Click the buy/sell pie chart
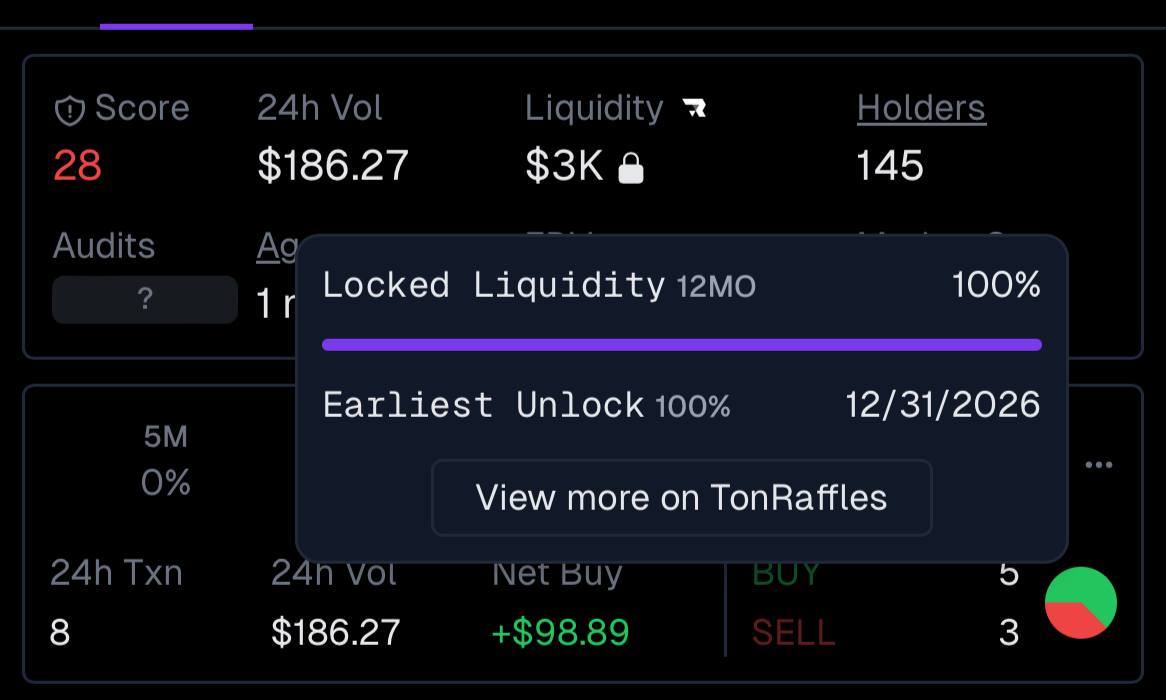Screen dimensions: 1166x700 1080,603
